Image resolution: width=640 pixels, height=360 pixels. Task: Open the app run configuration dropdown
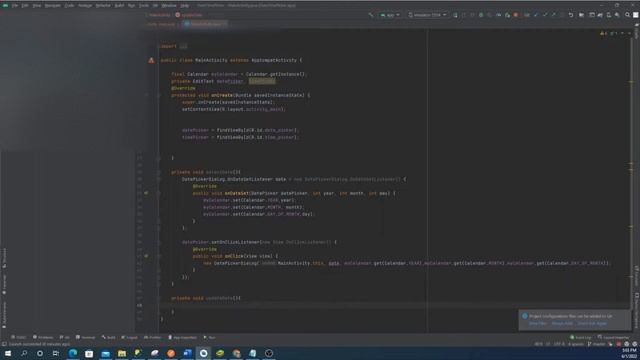390,15
